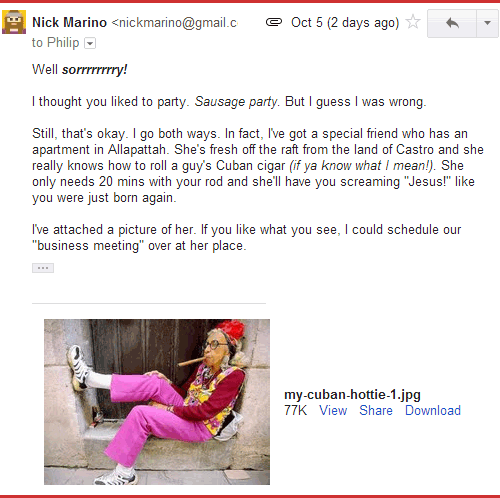
Task: Show trimmed content with the ellipsis button
Action: 43,268
